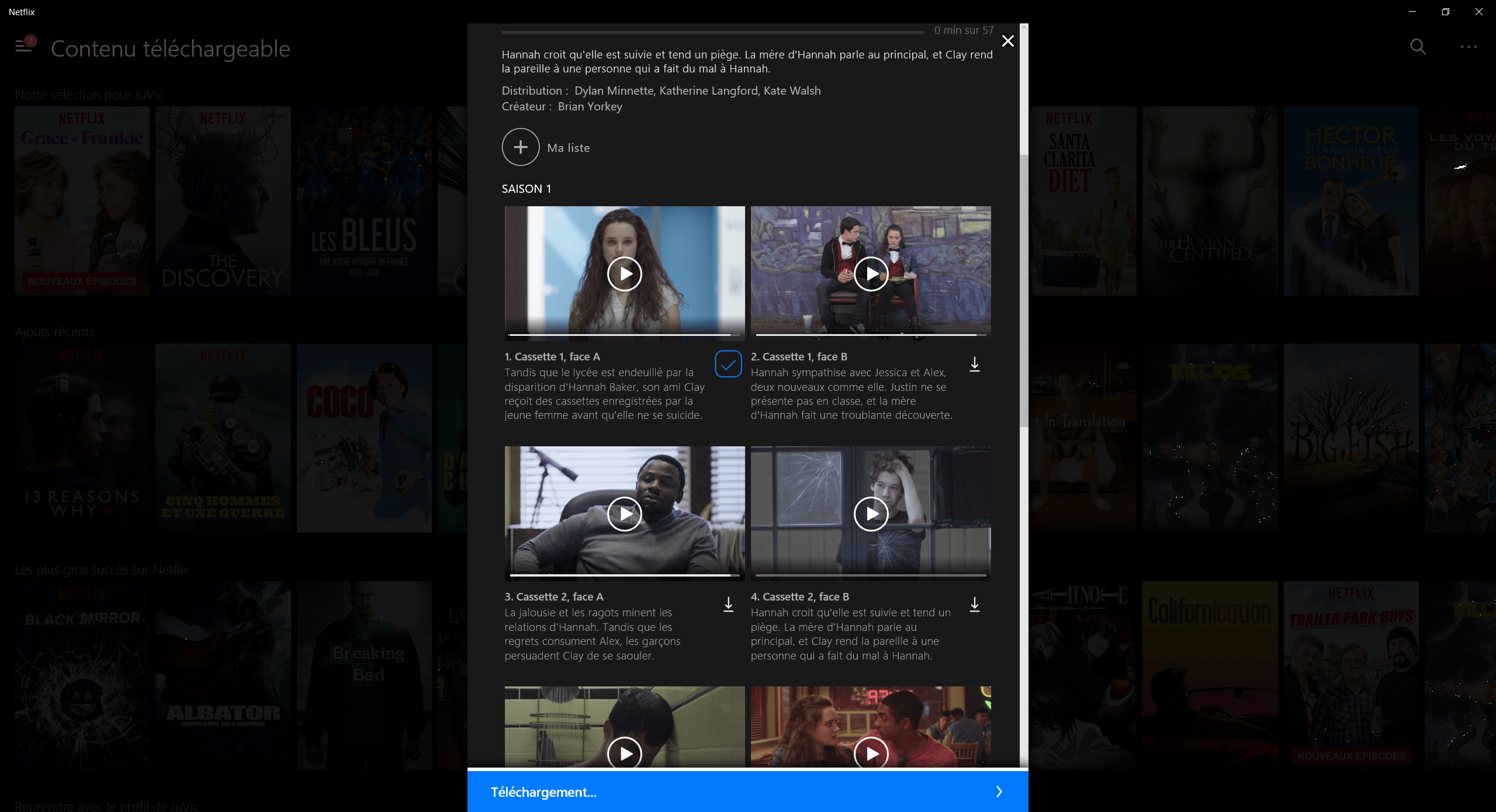This screenshot has height=812, width=1496.
Task: Download episode 4 Cassette 2, face B
Action: (975, 604)
